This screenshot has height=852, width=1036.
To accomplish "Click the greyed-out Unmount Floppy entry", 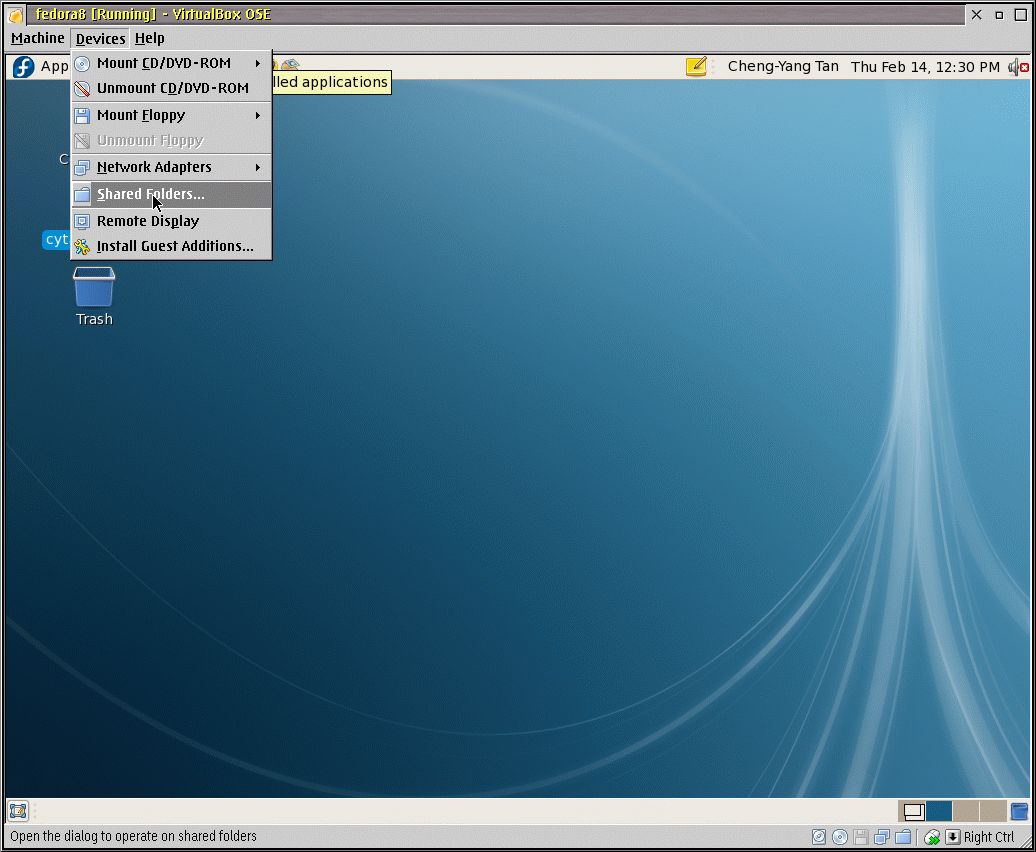I will point(171,141).
